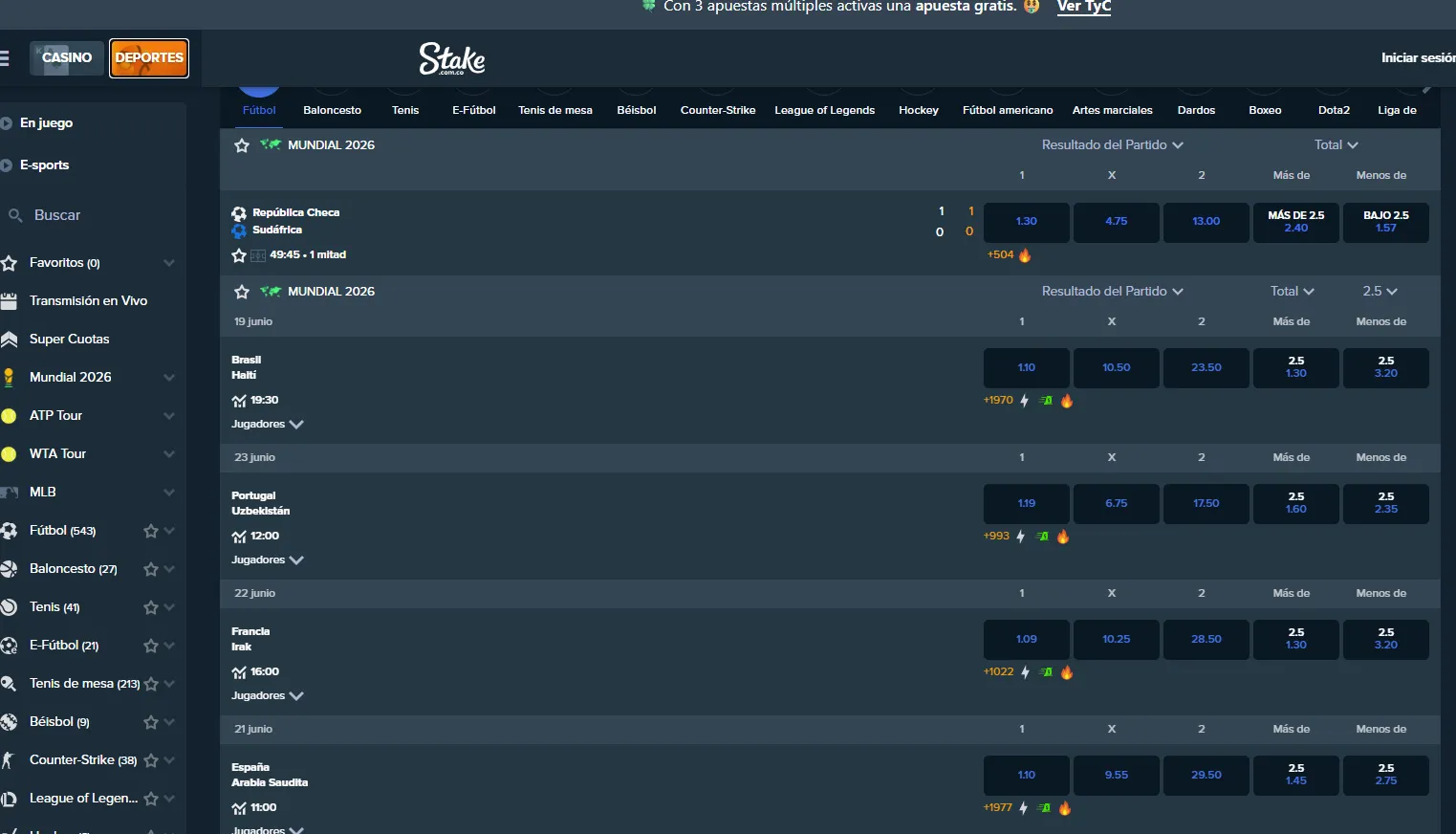Click the Transmisión en Vivo icon

click(x=9, y=301)
